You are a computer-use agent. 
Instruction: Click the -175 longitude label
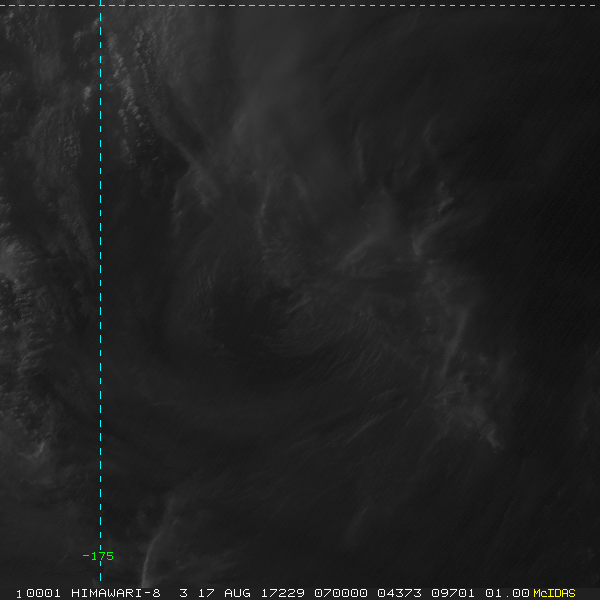(x=98, y=556)
